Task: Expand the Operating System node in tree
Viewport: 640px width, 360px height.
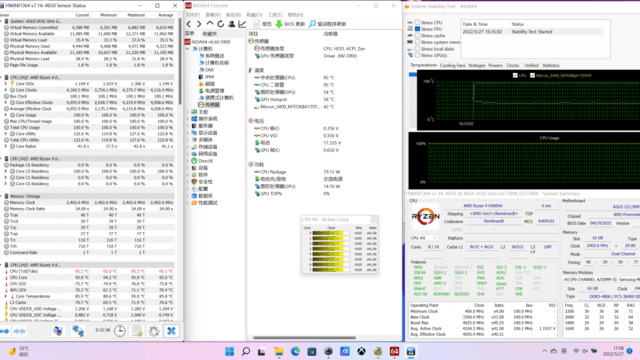Action: tap(188, 119)
